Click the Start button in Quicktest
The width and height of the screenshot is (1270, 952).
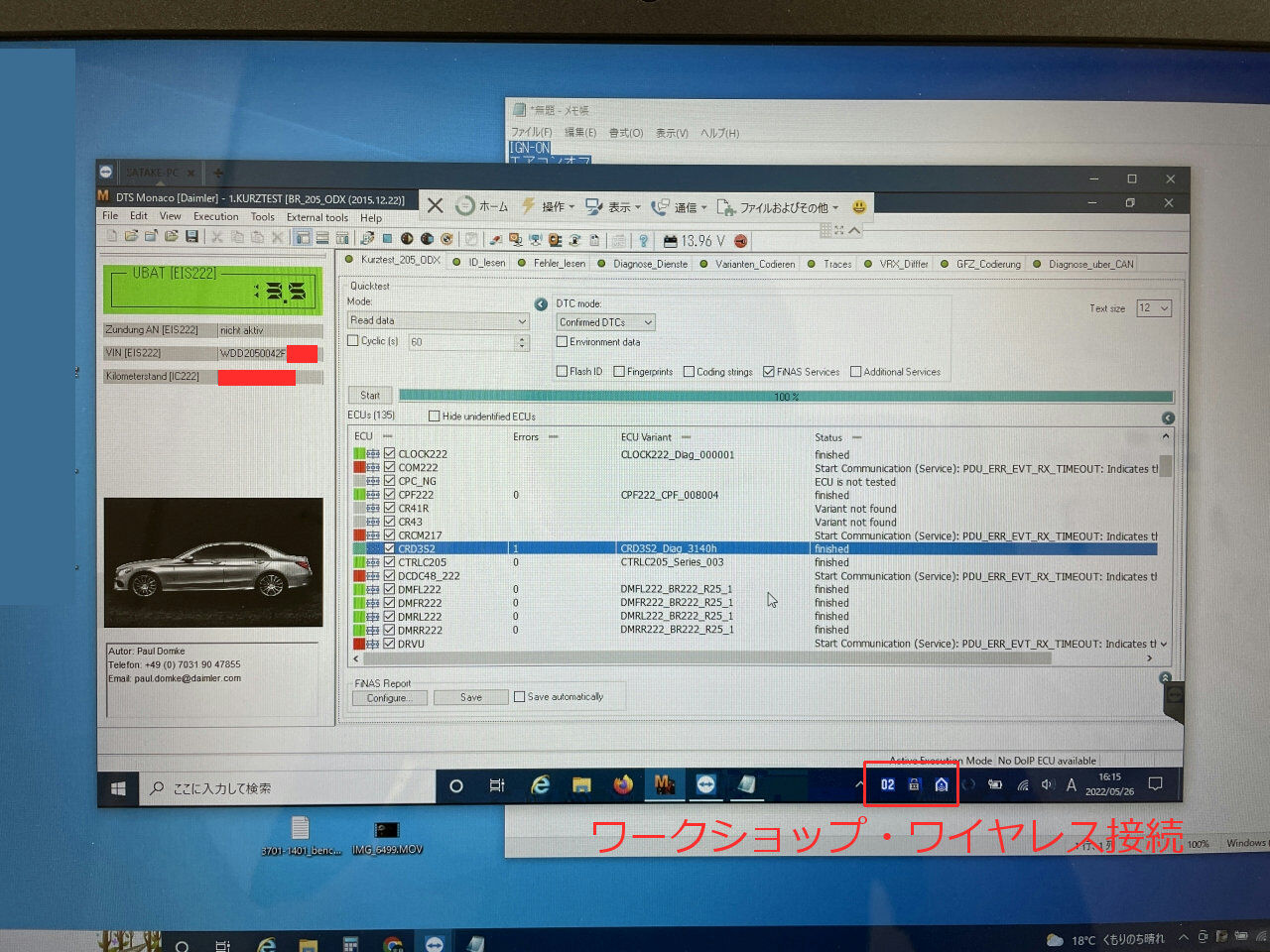(370, 395)
